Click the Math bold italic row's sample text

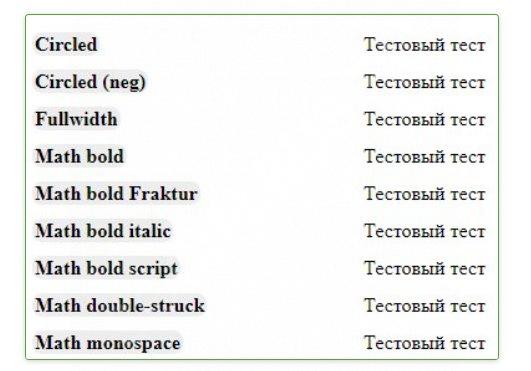pos(425,231)
